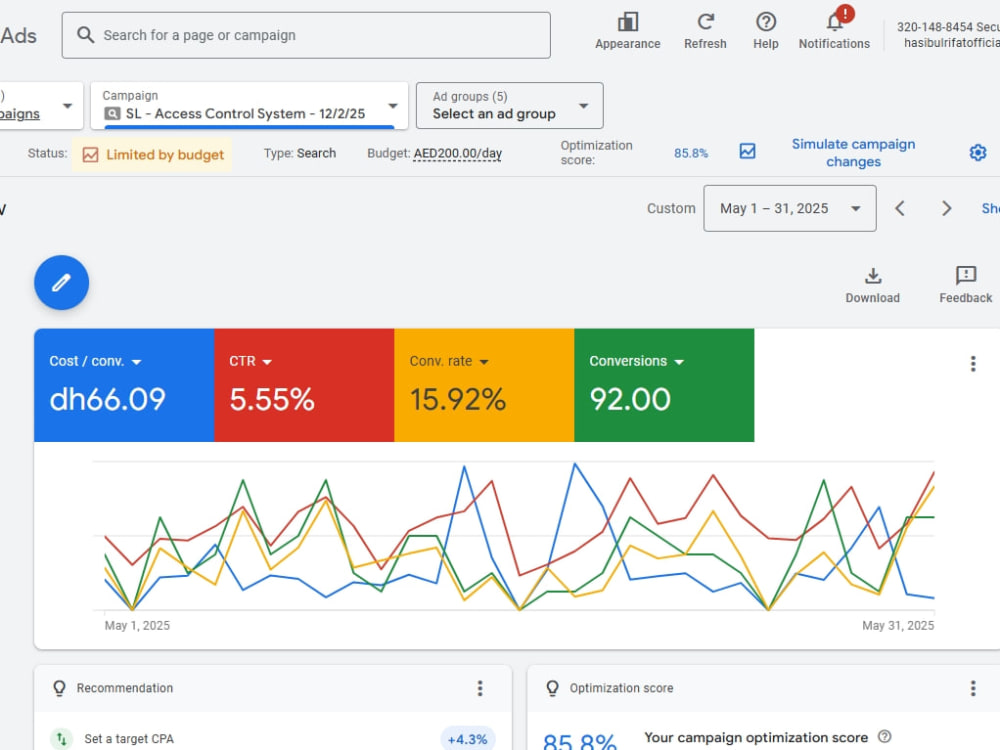Click the magnifier icon in search box
The height and width of the screenshot is (750, 1000).
click(85, 35)
